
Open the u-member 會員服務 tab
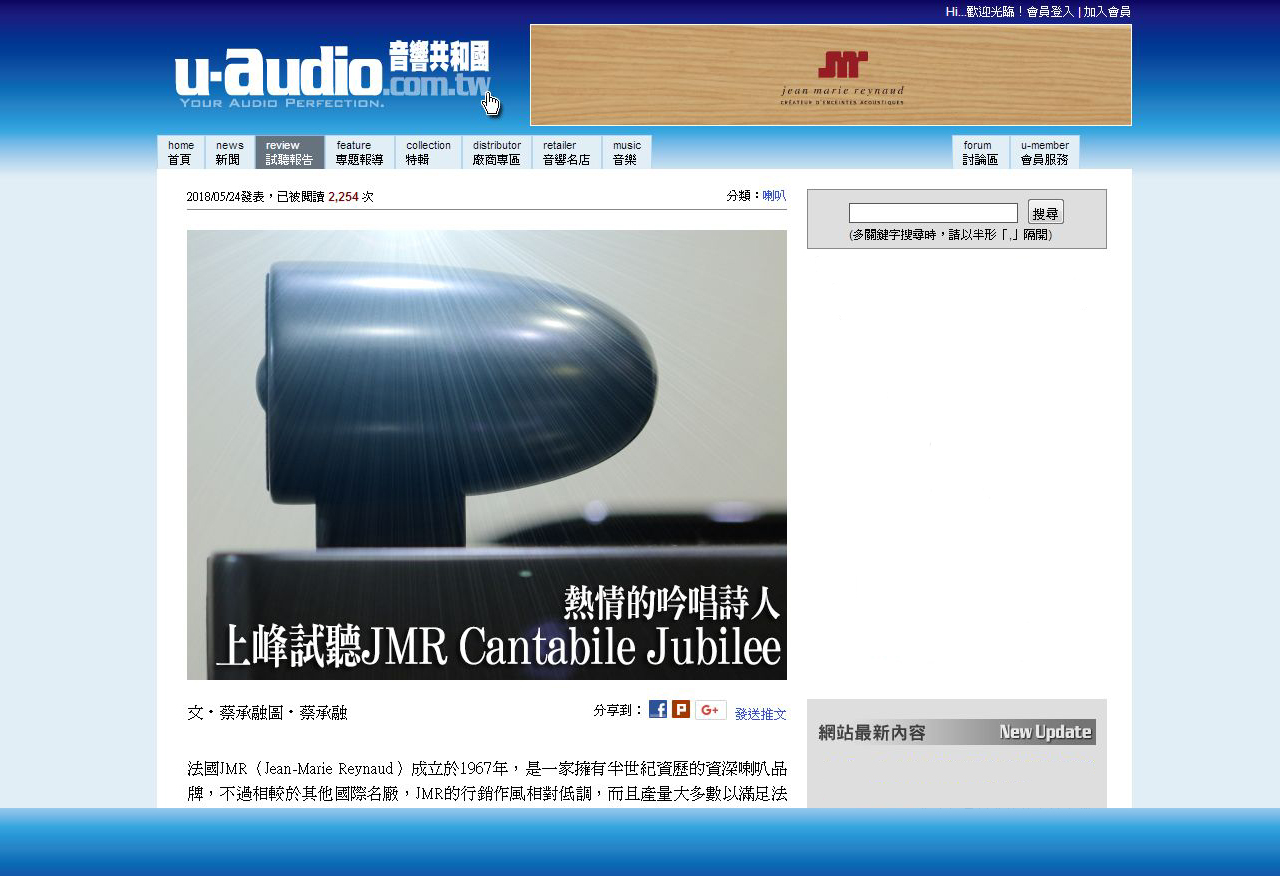(x=1045, y=152)
